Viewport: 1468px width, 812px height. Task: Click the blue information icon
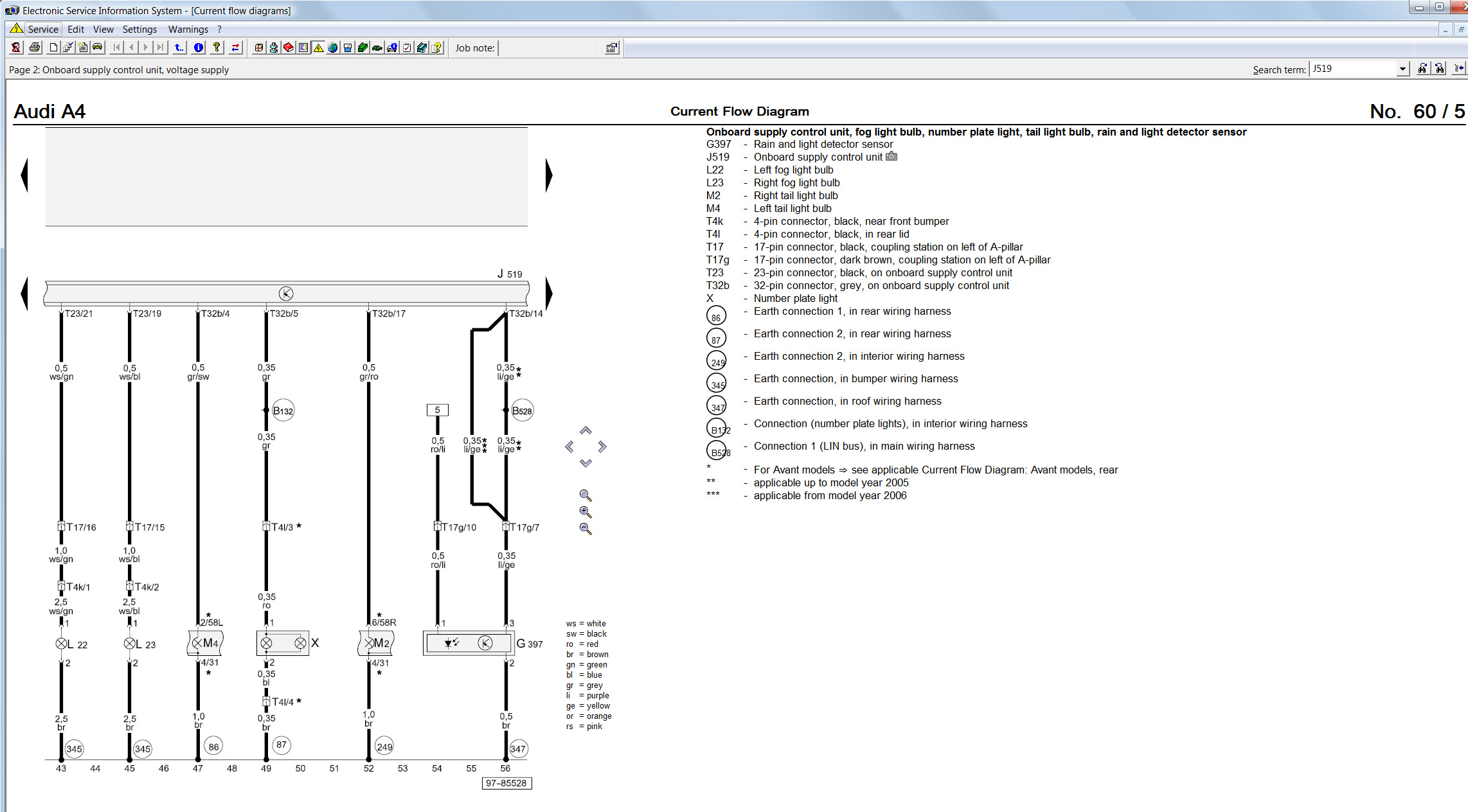(x=199, y=48)
